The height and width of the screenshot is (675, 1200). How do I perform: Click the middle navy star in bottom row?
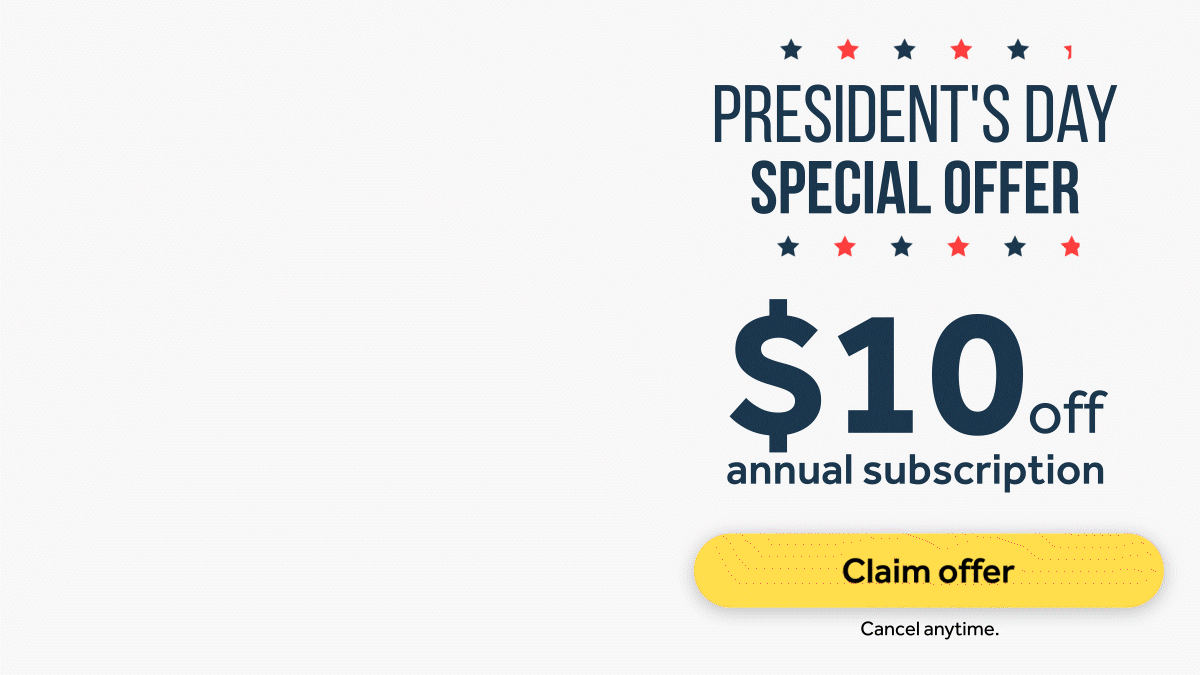pyautogui.click(x=902, y=246)
